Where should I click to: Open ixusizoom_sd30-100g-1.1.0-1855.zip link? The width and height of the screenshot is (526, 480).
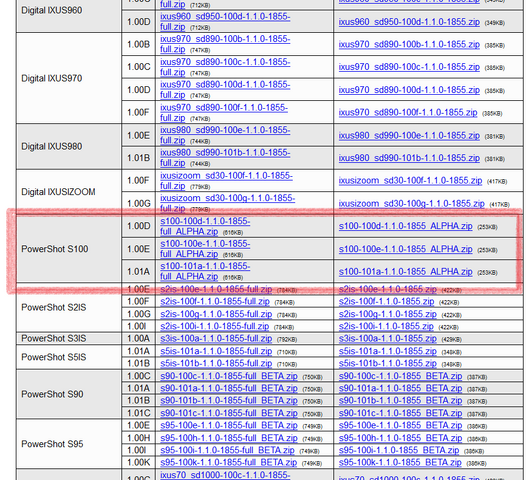pos(412,204)
